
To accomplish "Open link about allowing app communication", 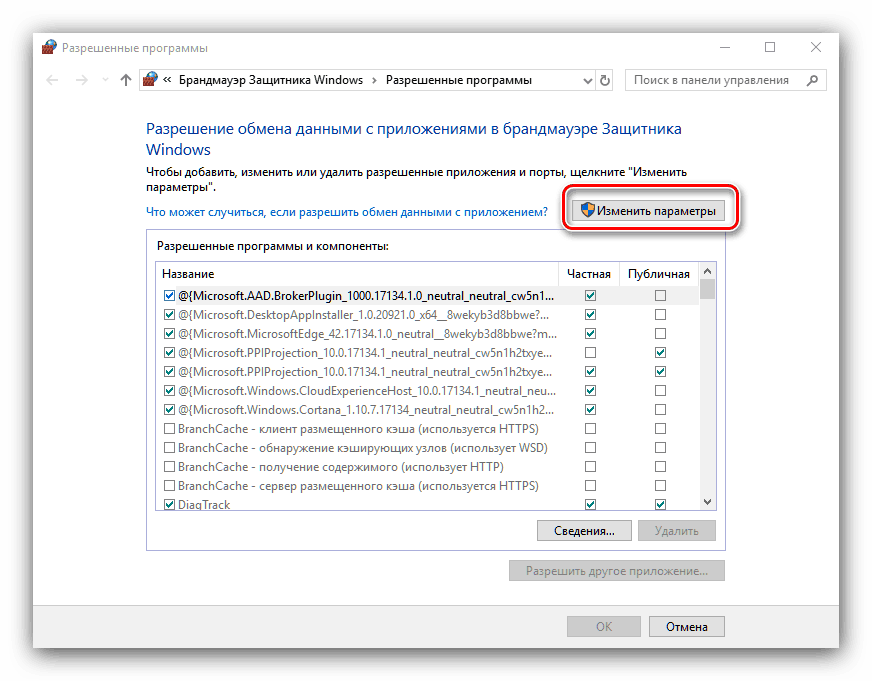I will [x=346, y=212].
